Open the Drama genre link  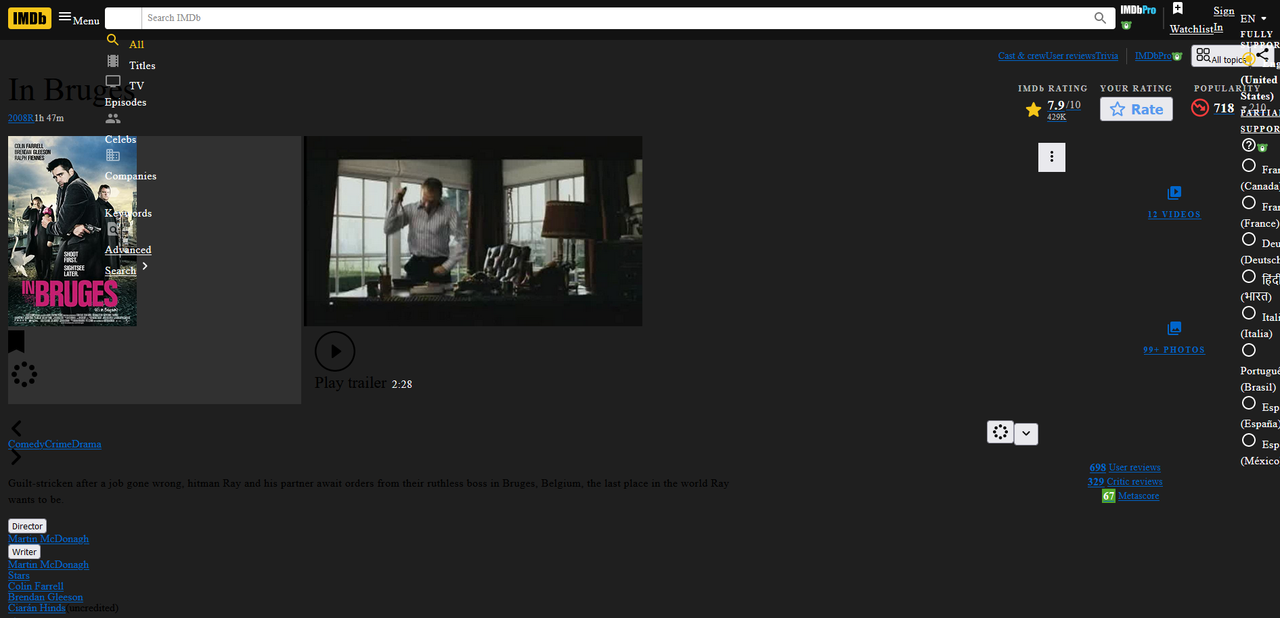(86, 444)
